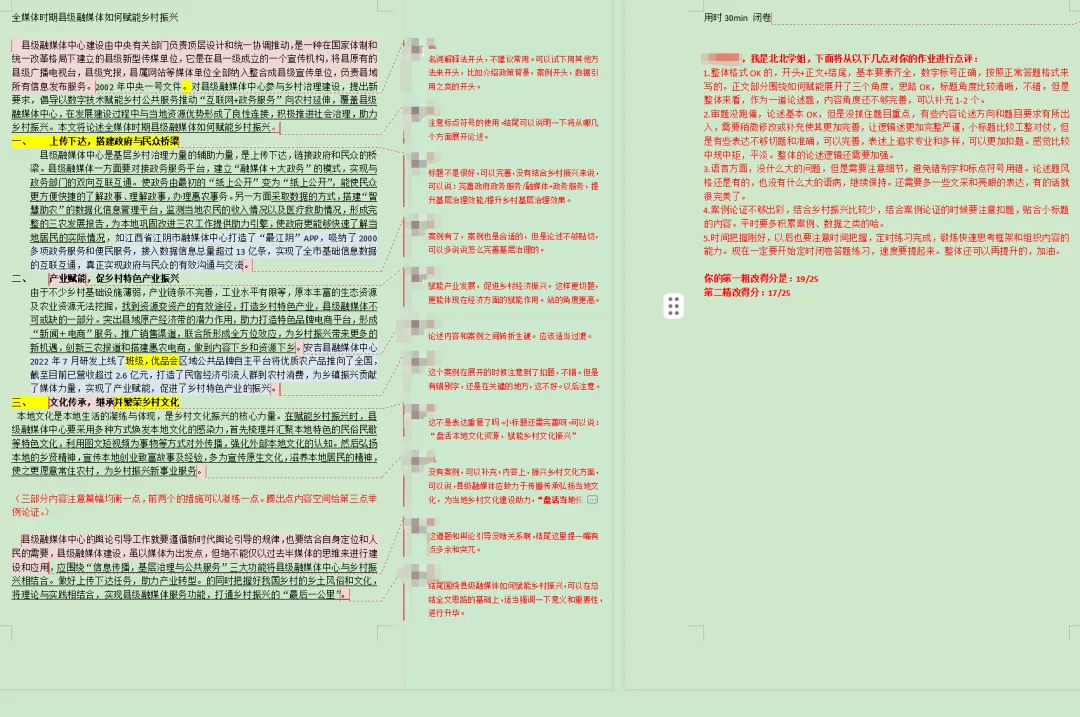Select the avatar next to the 论述内容 transition comment
The height and width of the screenshot is (717, 1080).
(x=416, y=326)
